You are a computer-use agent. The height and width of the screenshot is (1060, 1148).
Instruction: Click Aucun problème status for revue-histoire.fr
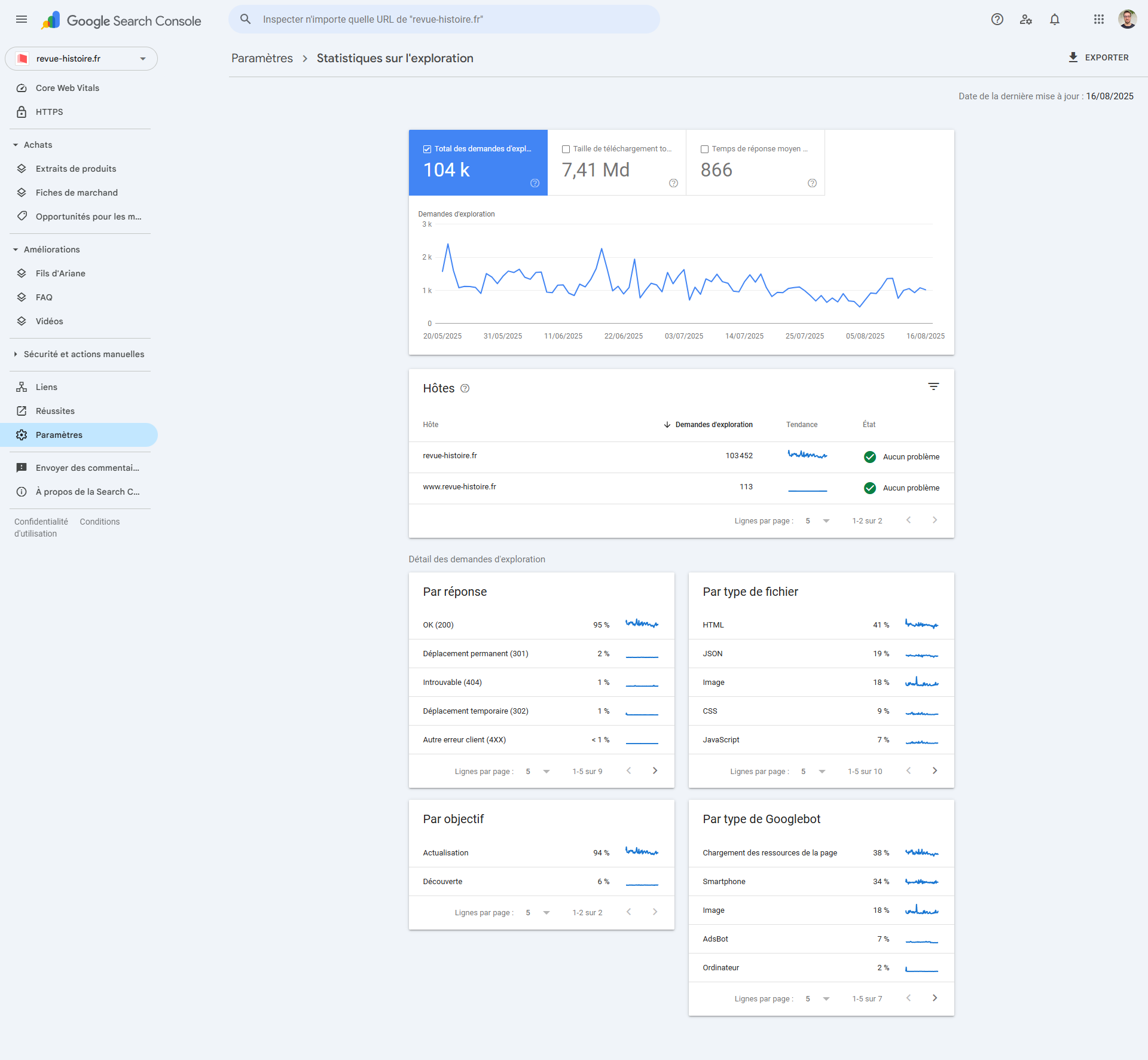point(902,457)
